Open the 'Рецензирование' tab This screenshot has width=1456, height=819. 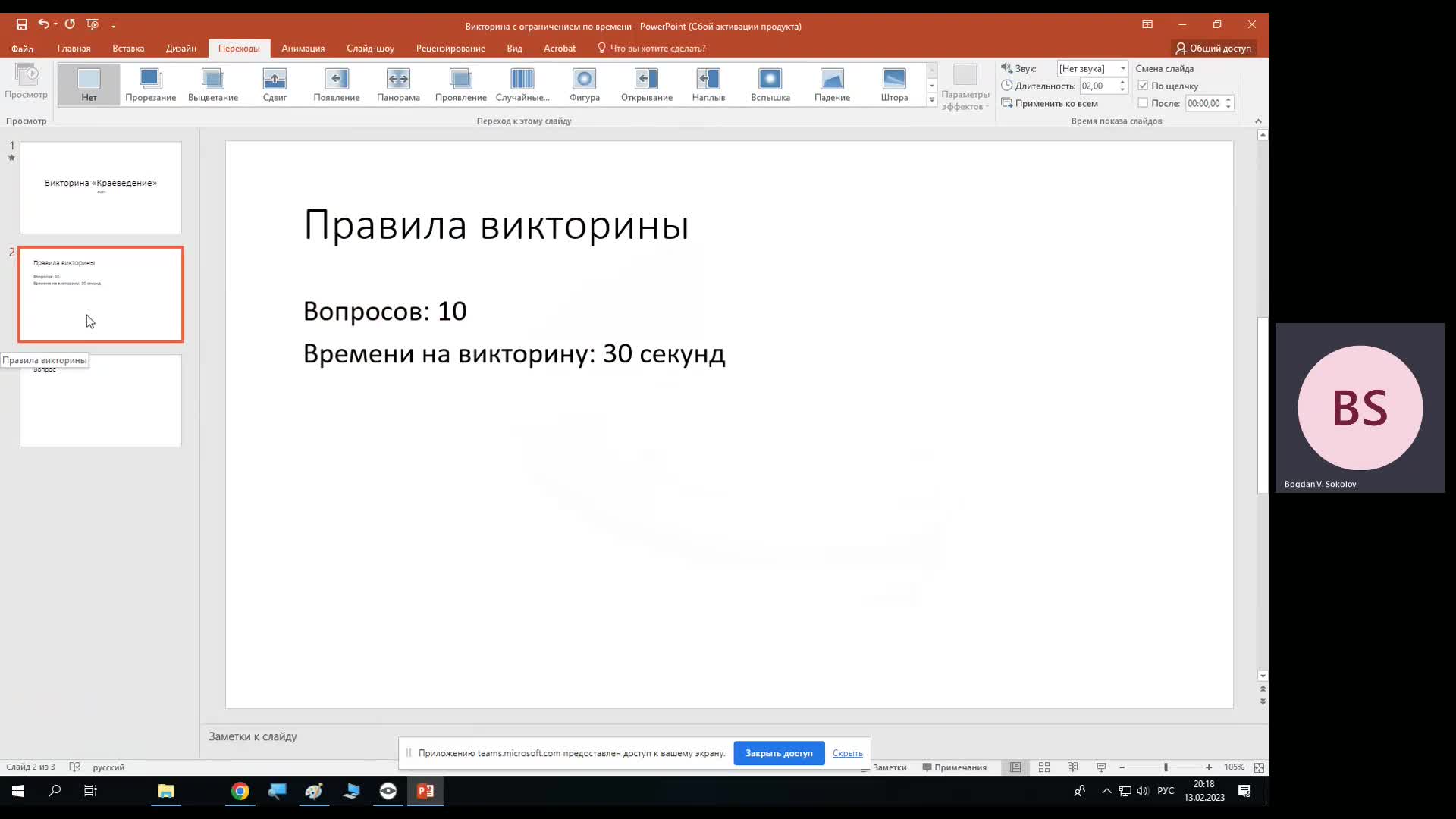click(x=450, y=48)
